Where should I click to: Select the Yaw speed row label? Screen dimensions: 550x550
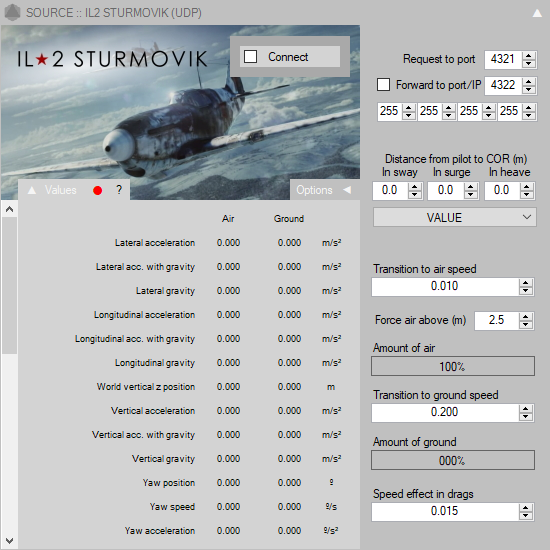click(x=172, y=507)
